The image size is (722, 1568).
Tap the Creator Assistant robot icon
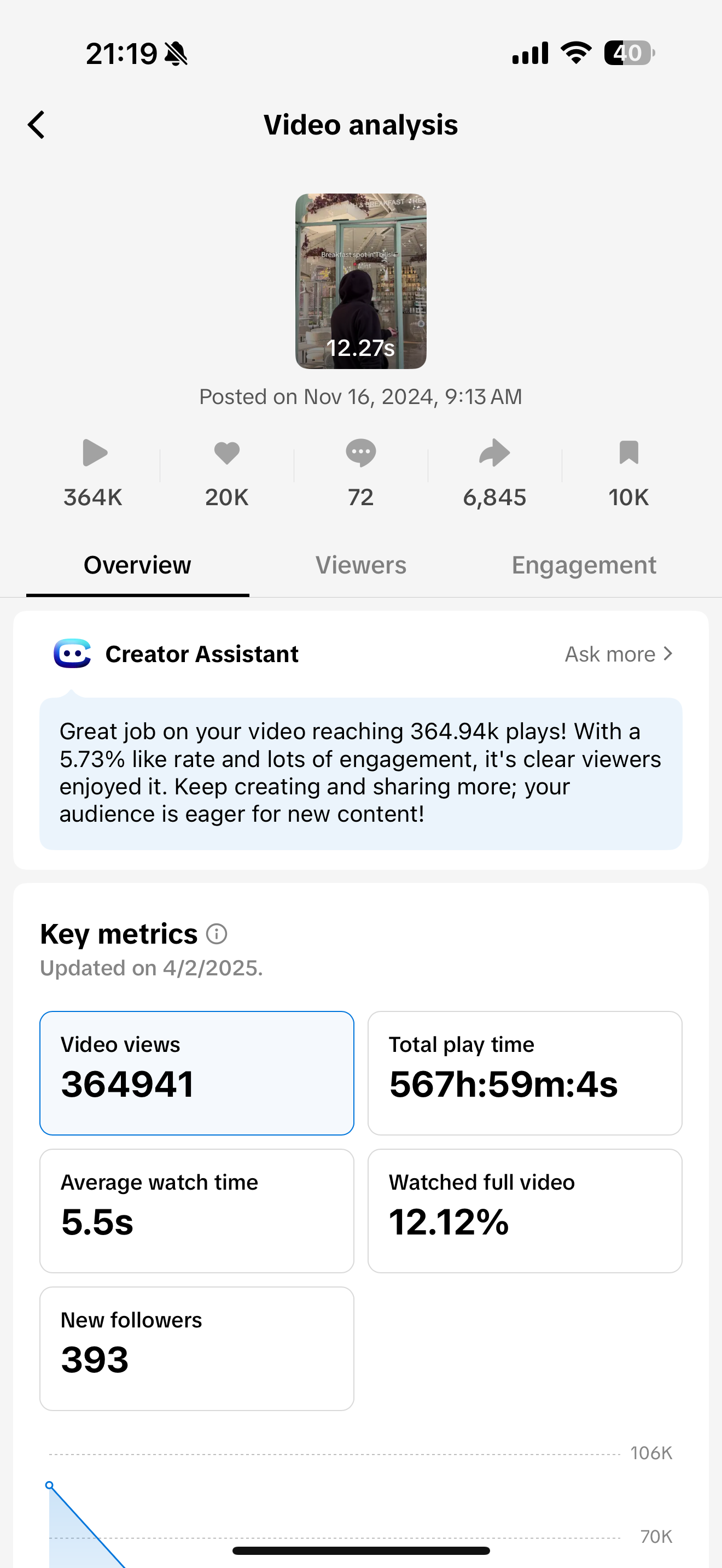coord(72,654)
